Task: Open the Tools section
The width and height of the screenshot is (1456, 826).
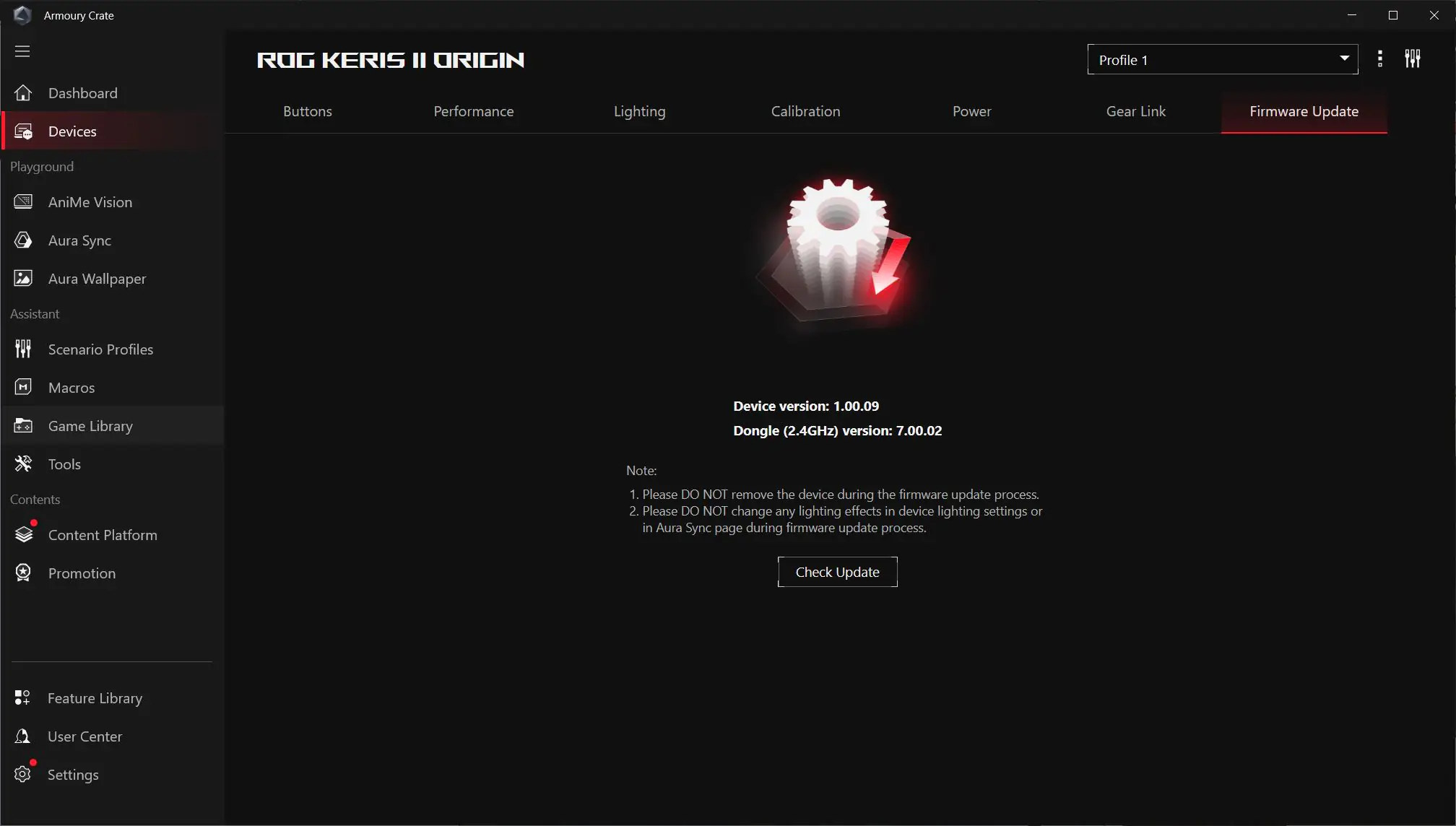Action: tap(64, 464)
